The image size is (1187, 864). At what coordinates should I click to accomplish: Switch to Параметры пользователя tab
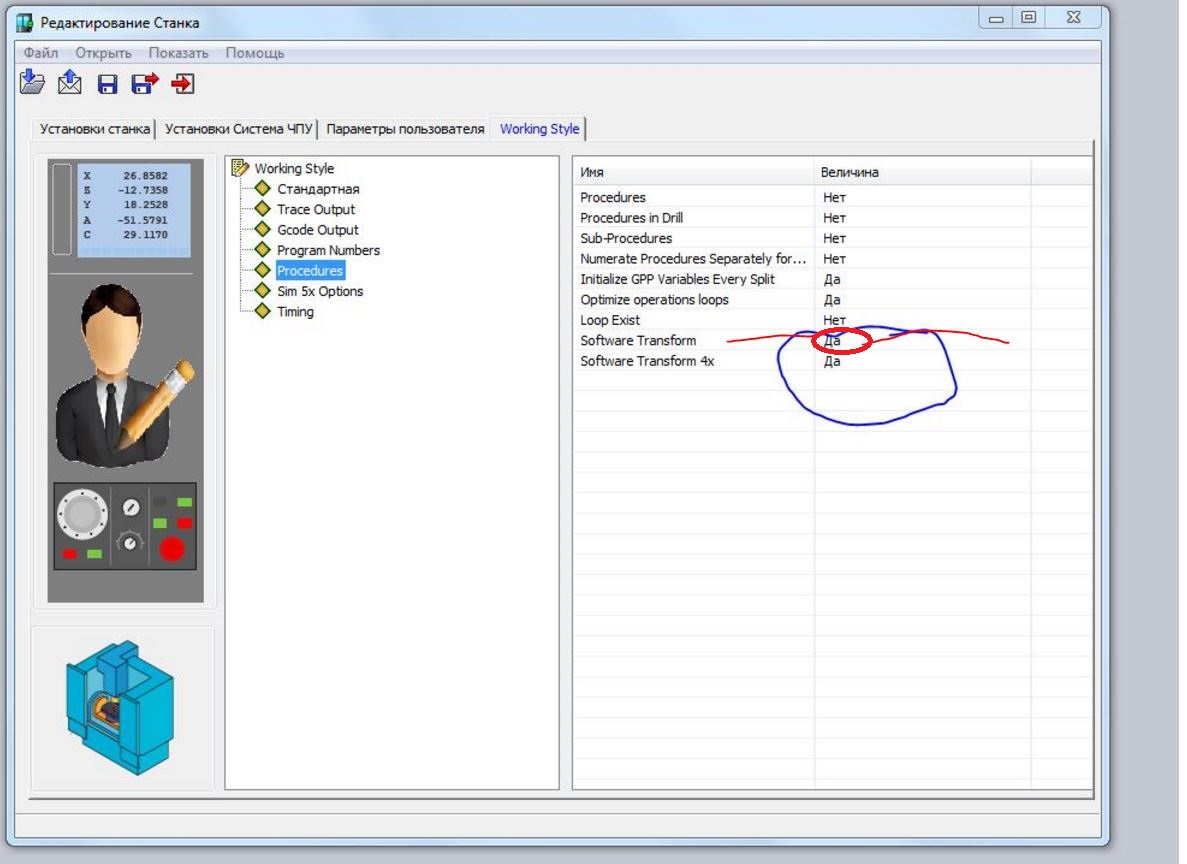point(405,129)
